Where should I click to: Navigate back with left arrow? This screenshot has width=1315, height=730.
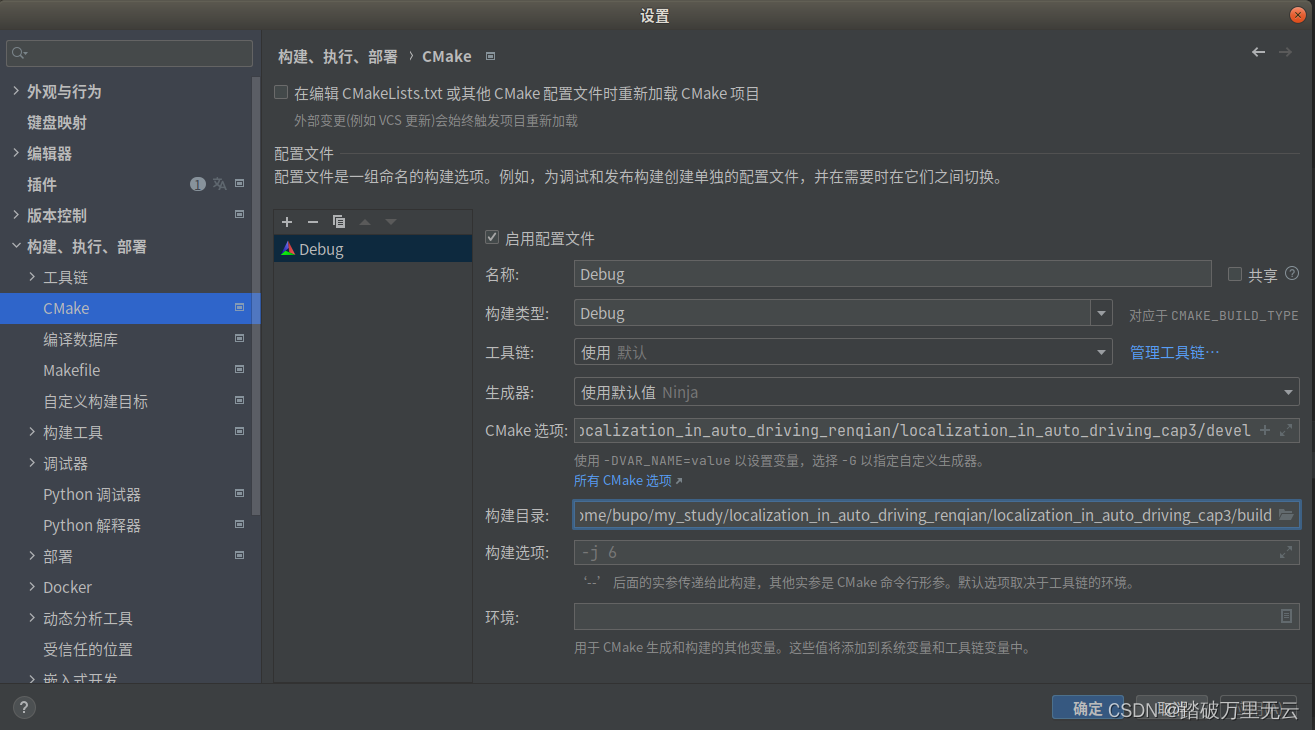click(x=1258, y=52)
